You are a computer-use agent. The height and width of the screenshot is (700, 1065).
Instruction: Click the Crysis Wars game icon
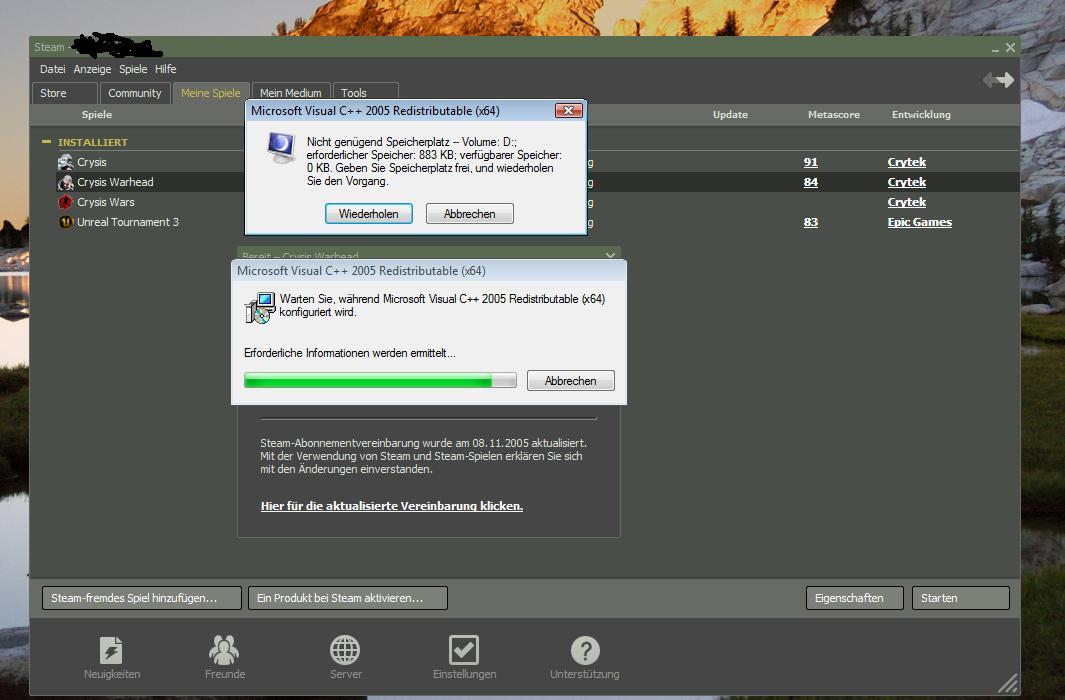coord(65,202)
